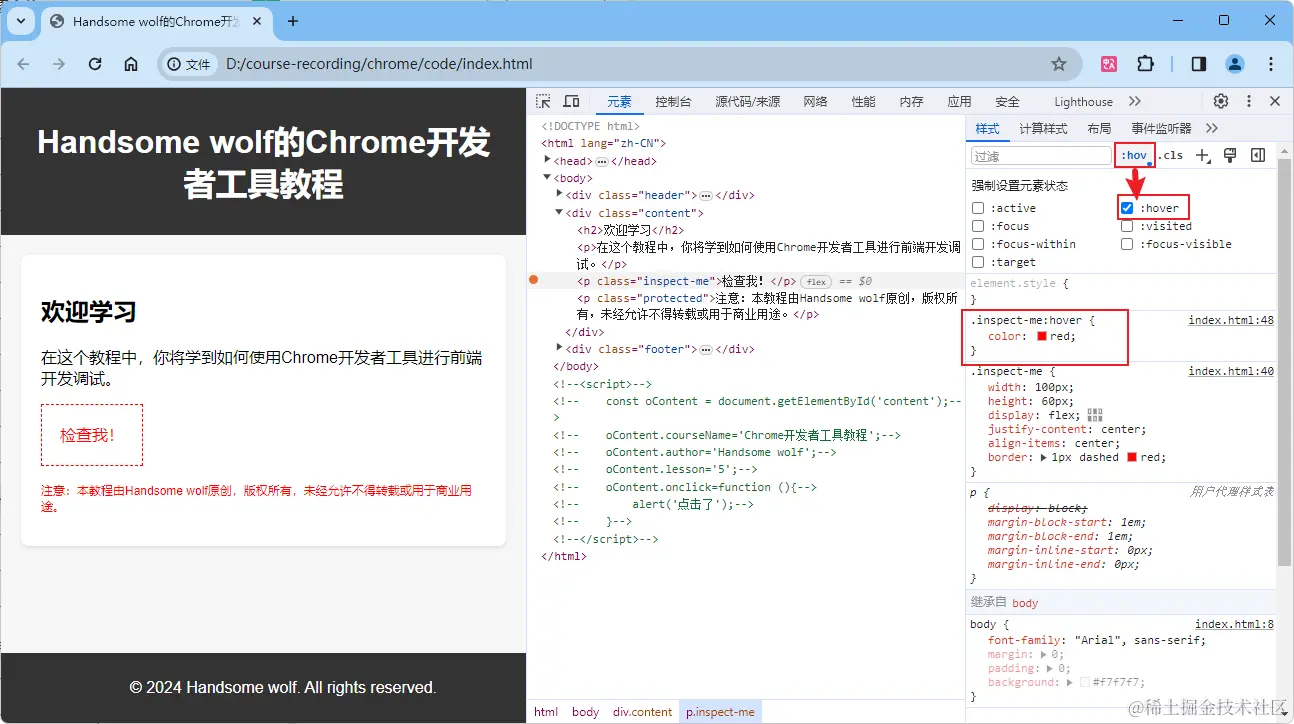Bookmark this page with the star icon
This screenshot has height=724, width=1294.
[x=1059, y=64]
